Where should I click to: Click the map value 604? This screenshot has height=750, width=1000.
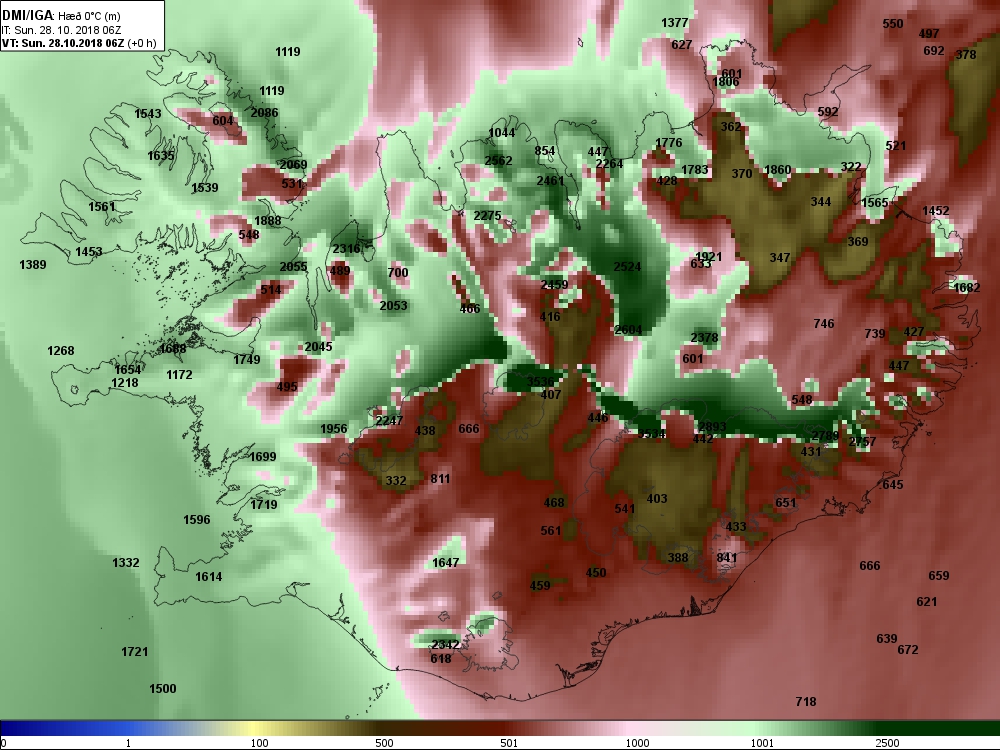pos(223,121)
